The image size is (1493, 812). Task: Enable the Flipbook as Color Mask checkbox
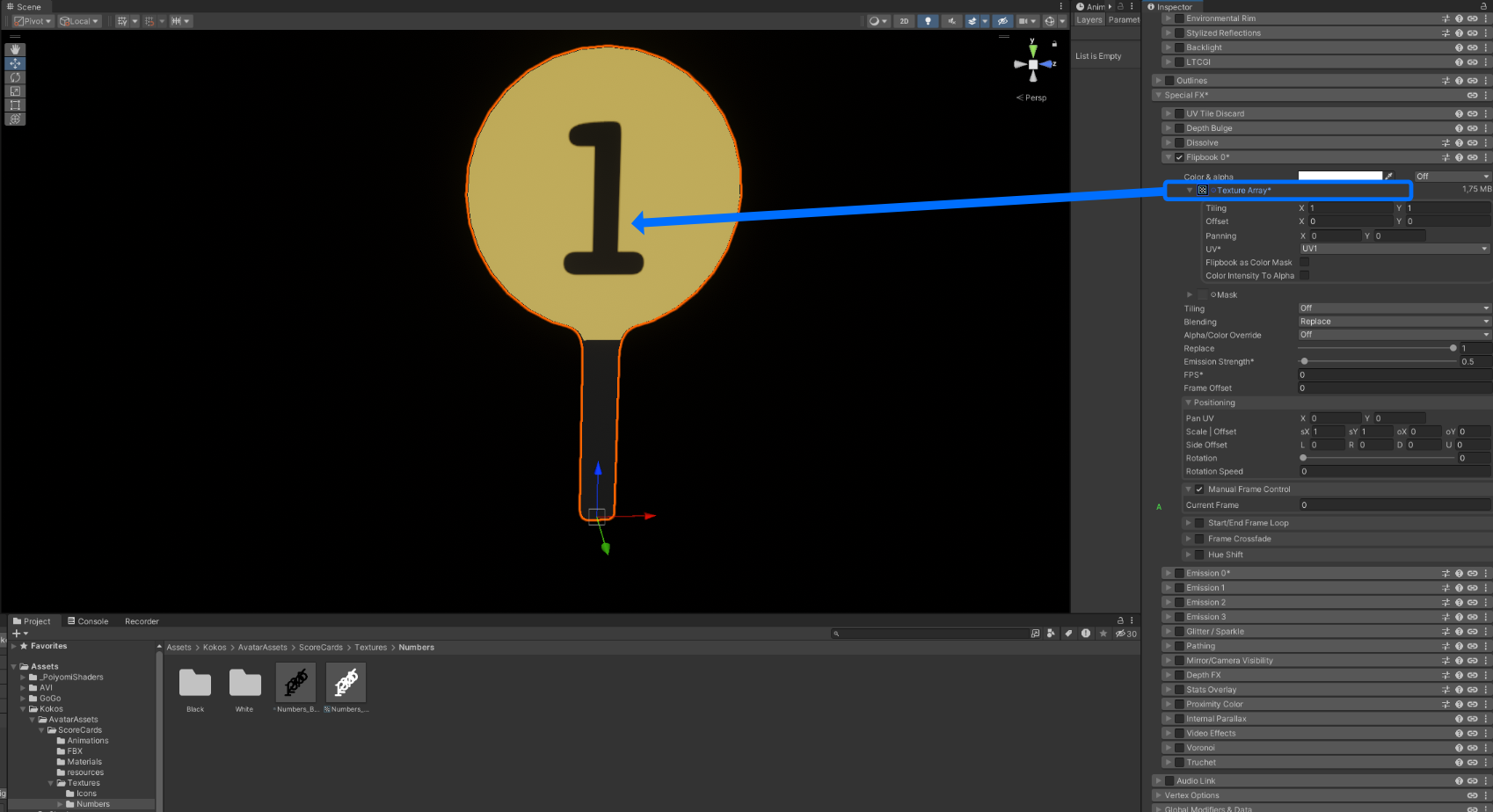click(x=1304, y=262)
